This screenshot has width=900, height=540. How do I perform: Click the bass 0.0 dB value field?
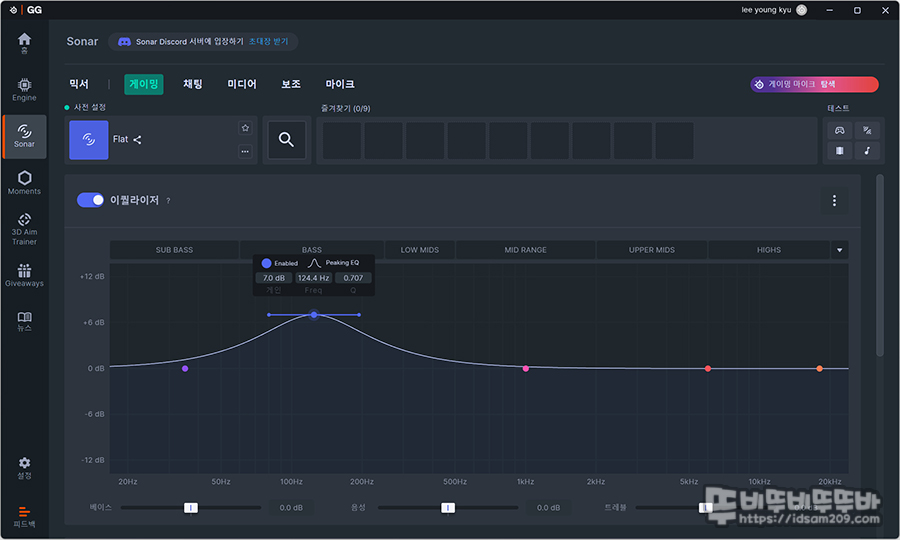(291, 508)
